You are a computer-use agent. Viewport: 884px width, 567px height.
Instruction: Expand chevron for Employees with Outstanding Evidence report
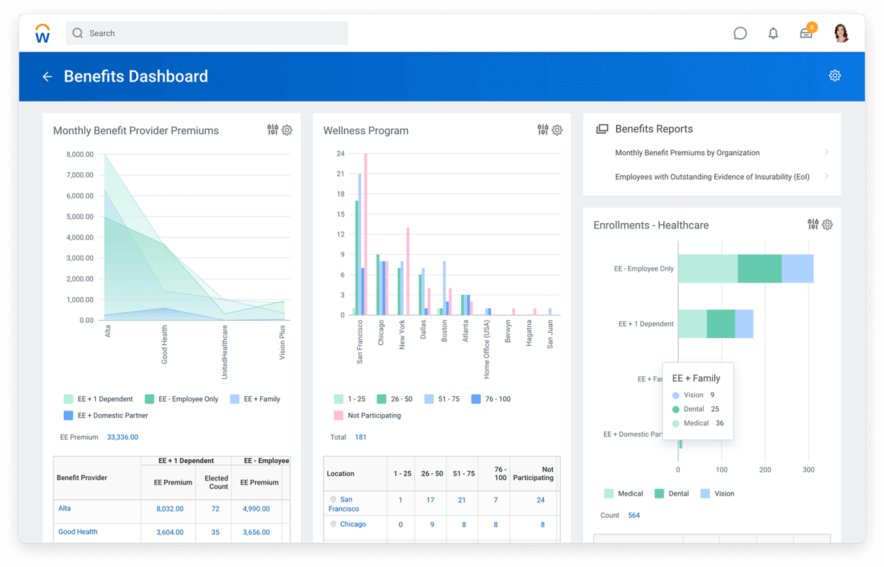826,176
